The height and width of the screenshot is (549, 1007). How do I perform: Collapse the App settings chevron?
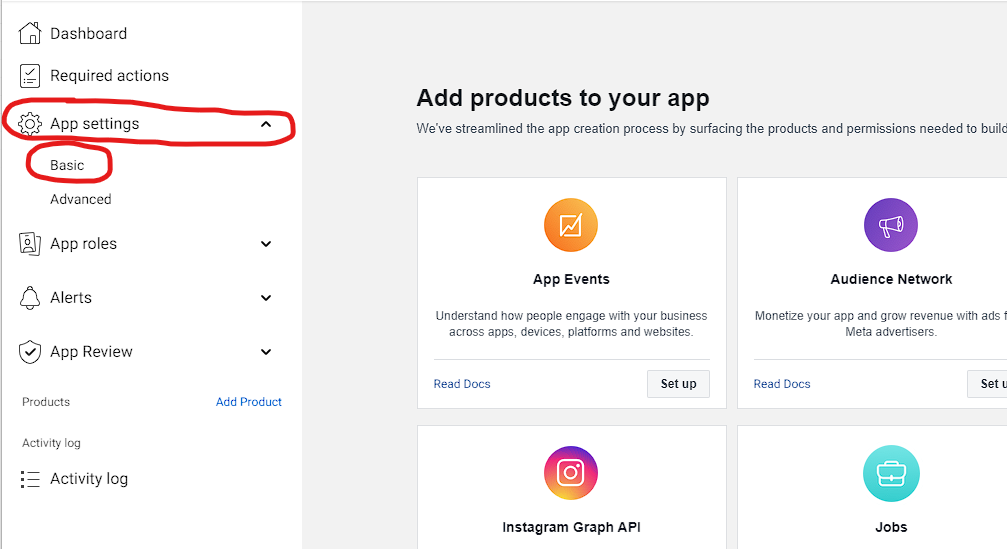tap(266, 124)
